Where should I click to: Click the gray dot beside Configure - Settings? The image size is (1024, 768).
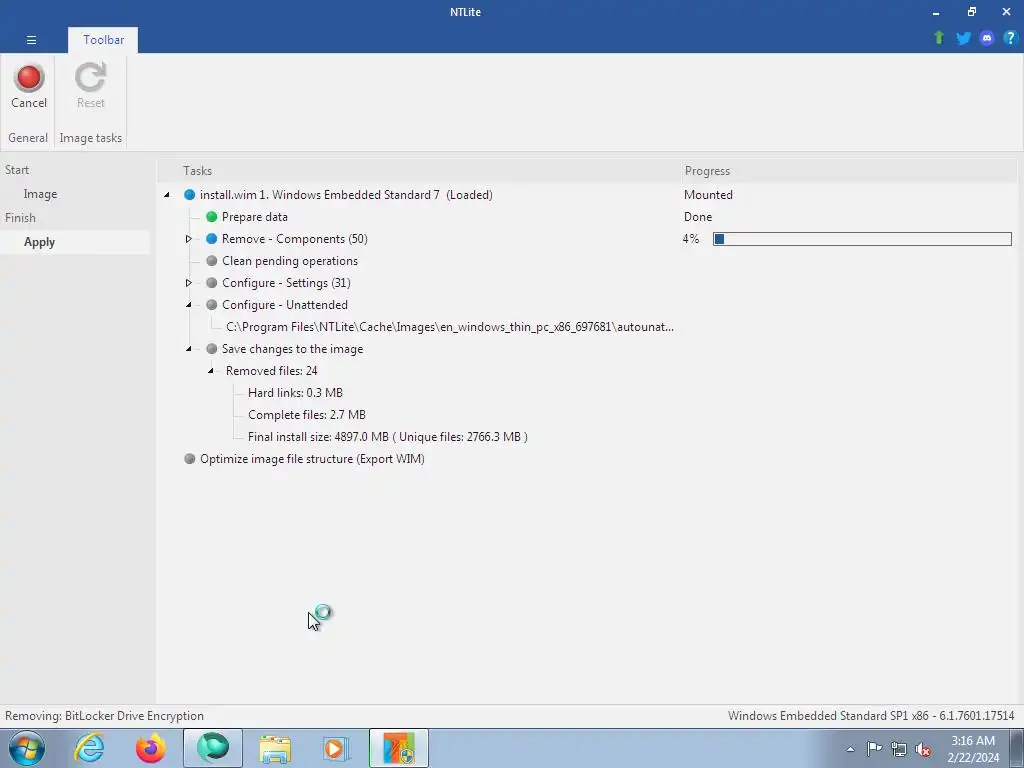tap(212, 283)
